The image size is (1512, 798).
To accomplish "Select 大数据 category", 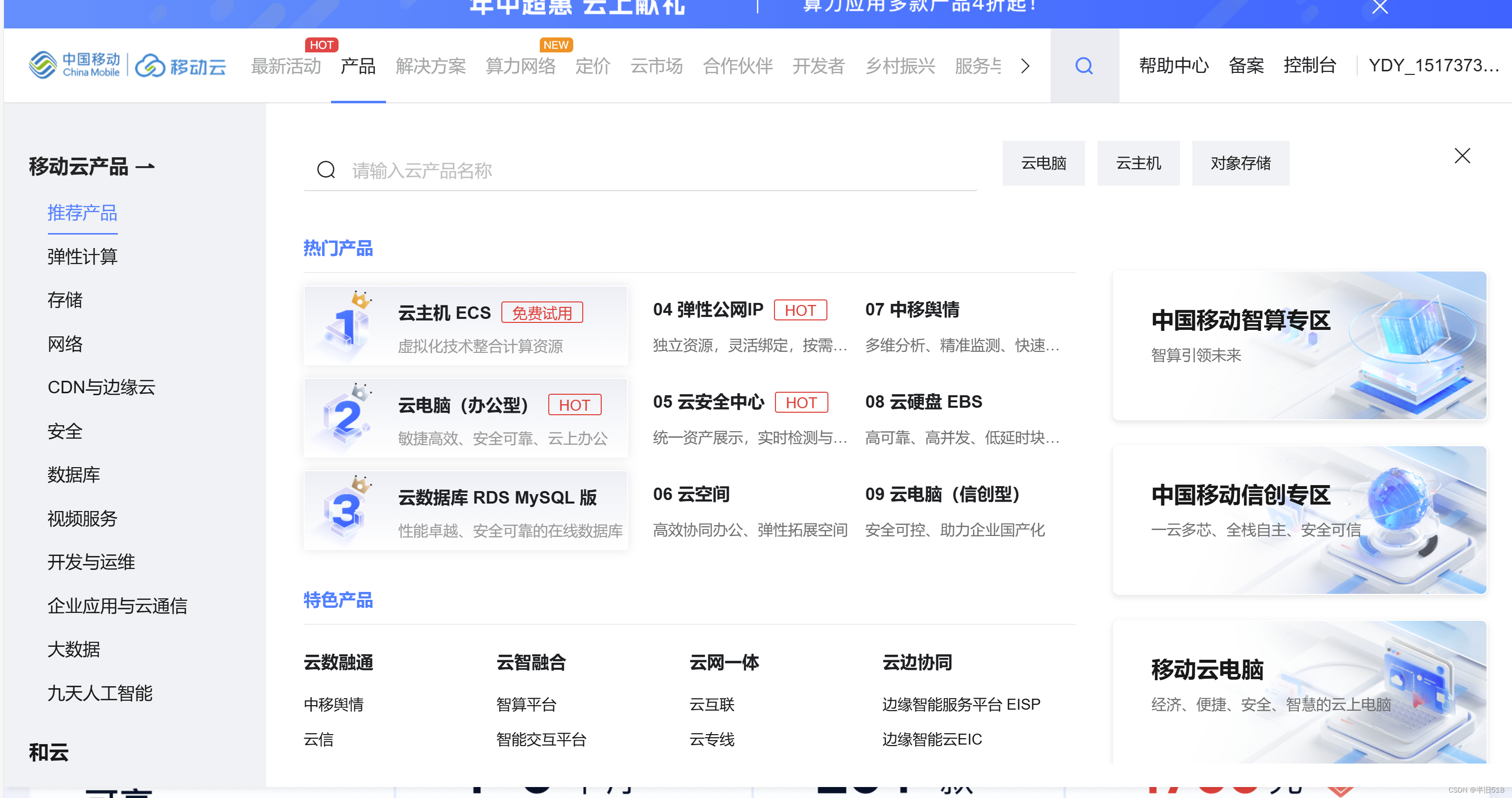I will point(73,650).
